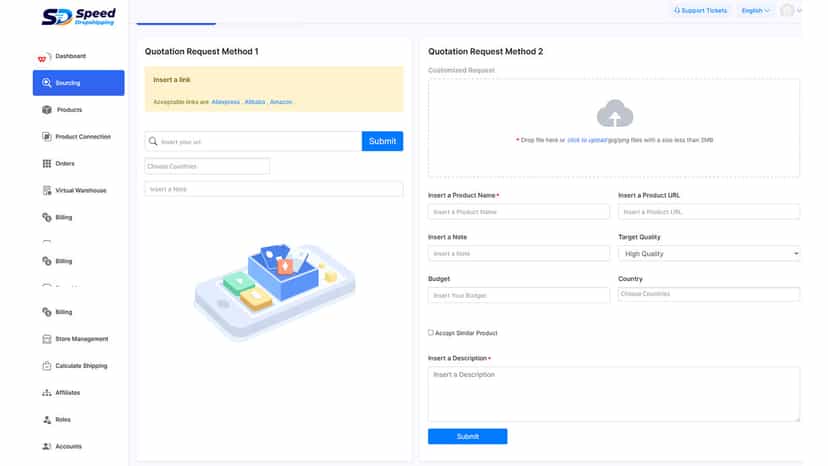Click the Products cube icon
The width and height of the screenshot is (828, 466).
pyautogui.click(x=46, y=109)
